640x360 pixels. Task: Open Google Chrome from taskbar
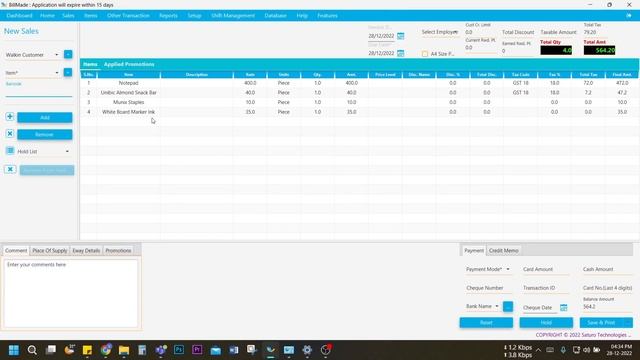tap(106, 350)
